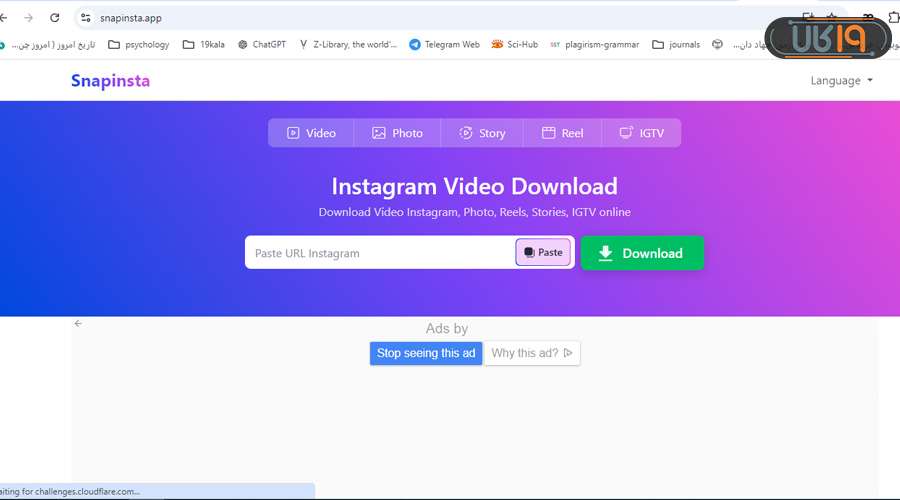Image resolution: width=900 pixels, height=500 pixels.
Task: Open site information icon in address bar
Action: 86,18
